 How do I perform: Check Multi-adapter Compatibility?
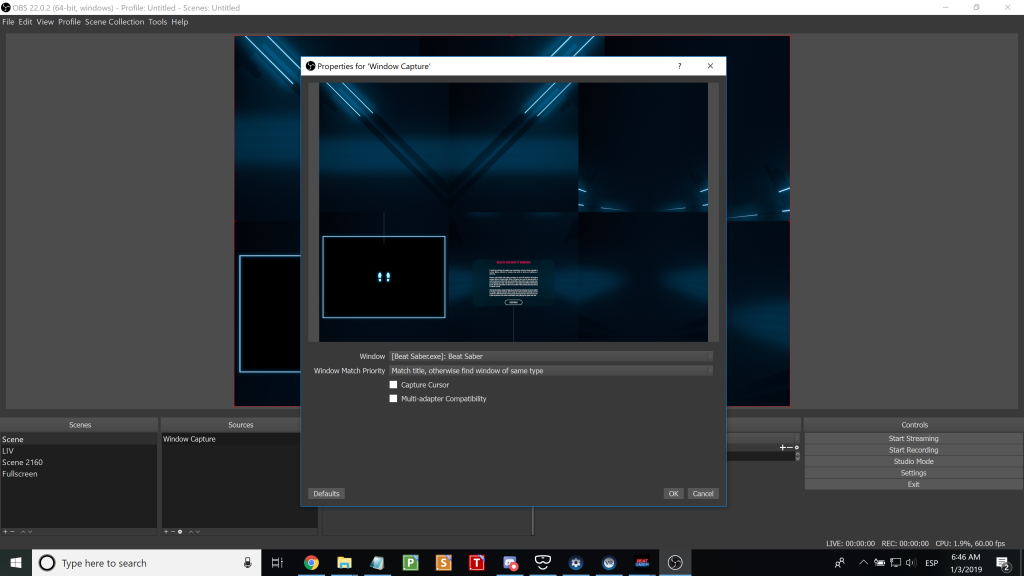(x=394, y=398)
